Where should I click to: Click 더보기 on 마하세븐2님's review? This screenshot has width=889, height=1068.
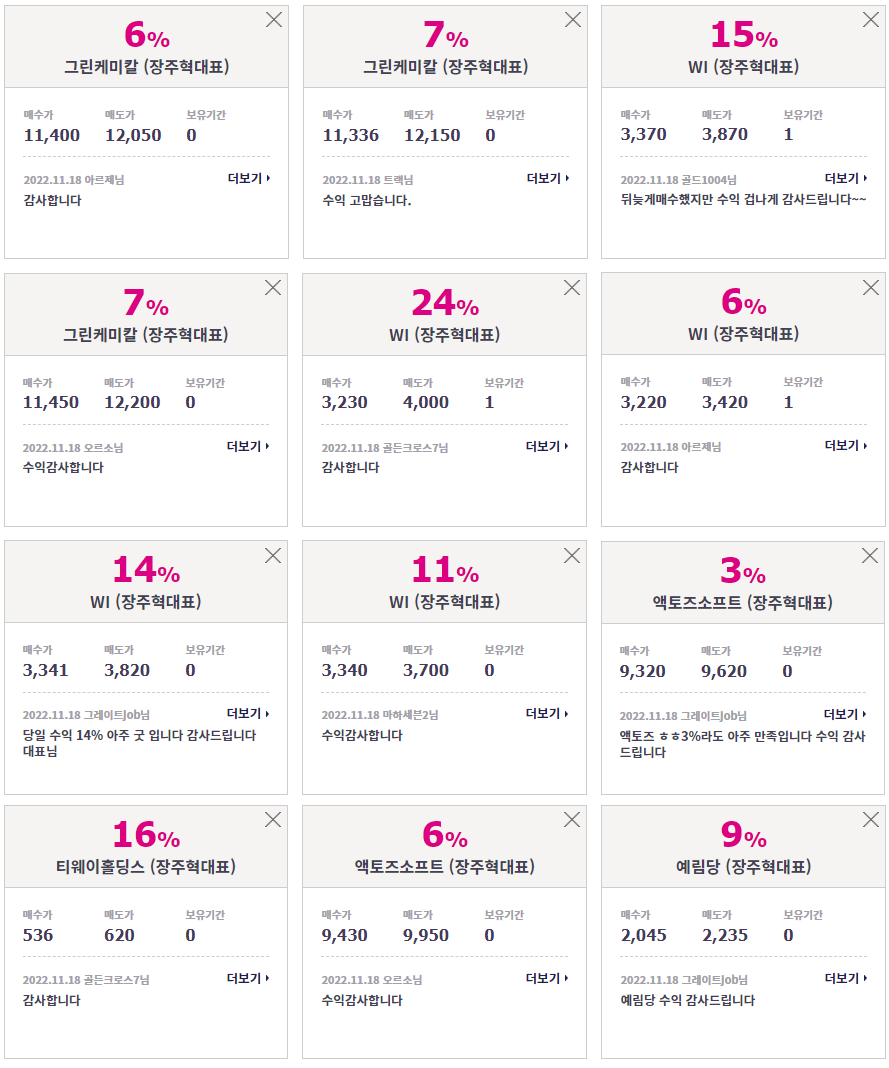click(547, 713)
